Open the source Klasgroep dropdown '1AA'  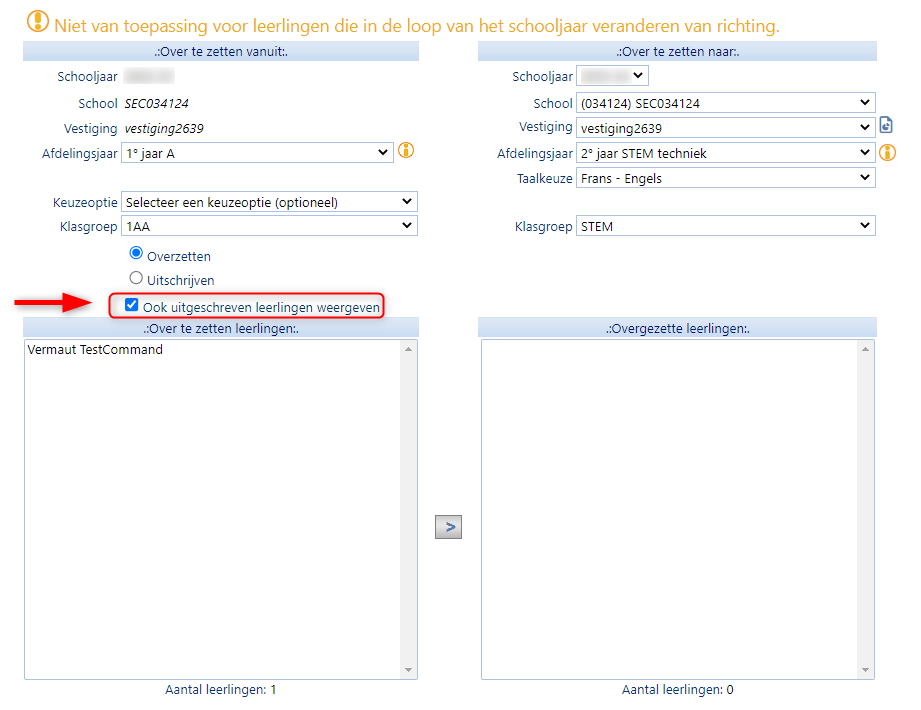pyautogui.click(x=268, y=226)
